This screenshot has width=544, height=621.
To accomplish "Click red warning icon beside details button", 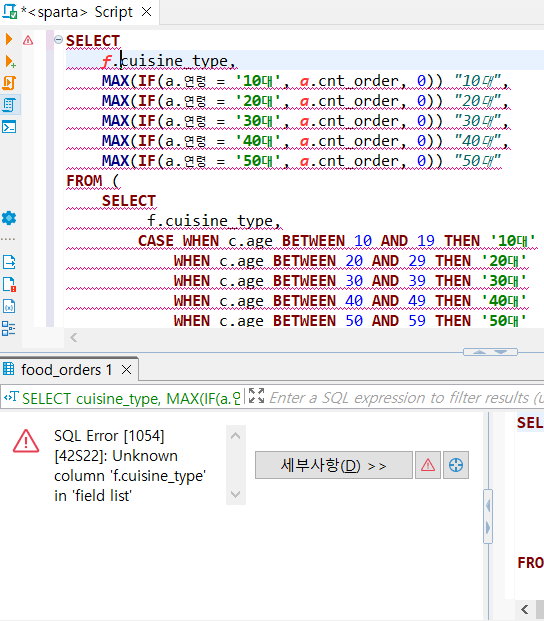I will click(x=428, y=465).
